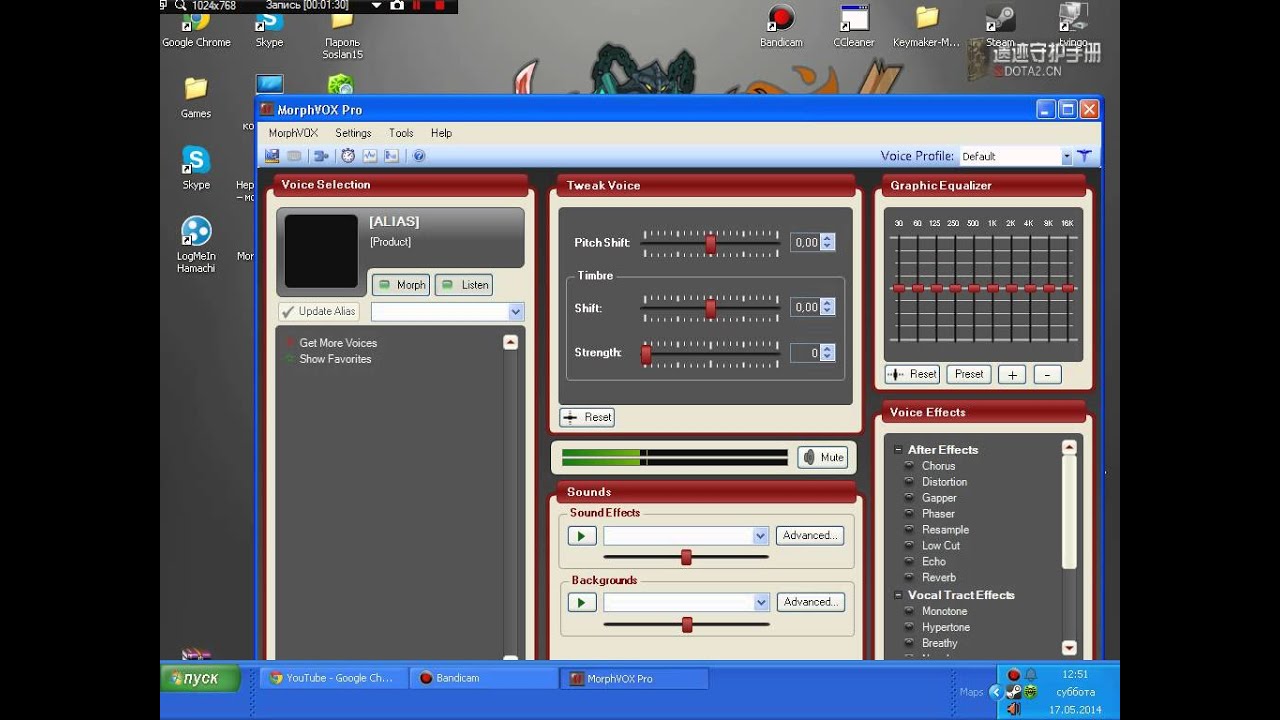Screen dimensions: 1280x720
Task: Click the magnifier icon in the recorder bar
Action: click(180, 5)
